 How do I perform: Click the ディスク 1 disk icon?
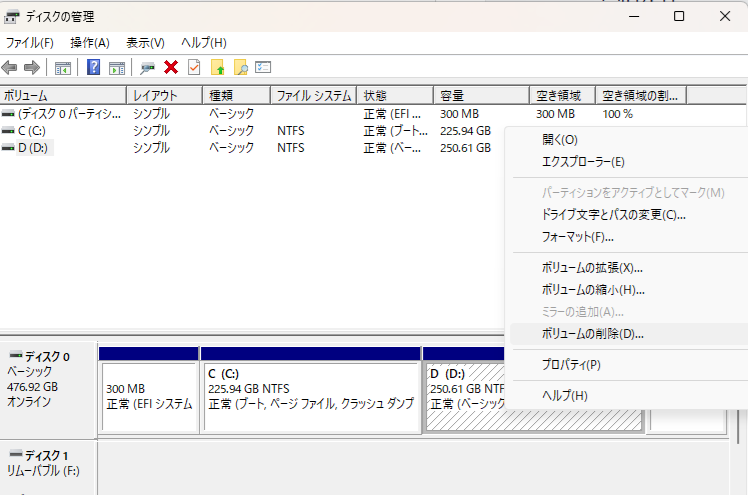click(16, 454)
